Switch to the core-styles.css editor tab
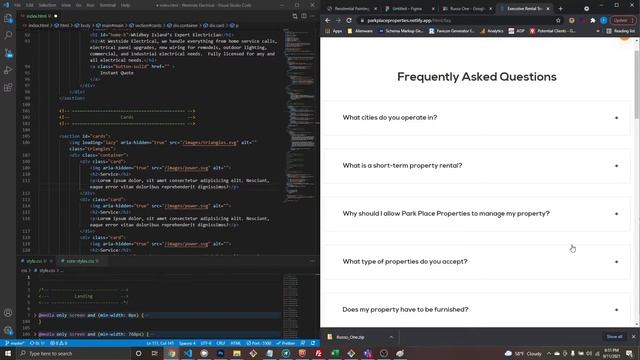The height and width of the screenshot is (360, 640). pos(80,261)
